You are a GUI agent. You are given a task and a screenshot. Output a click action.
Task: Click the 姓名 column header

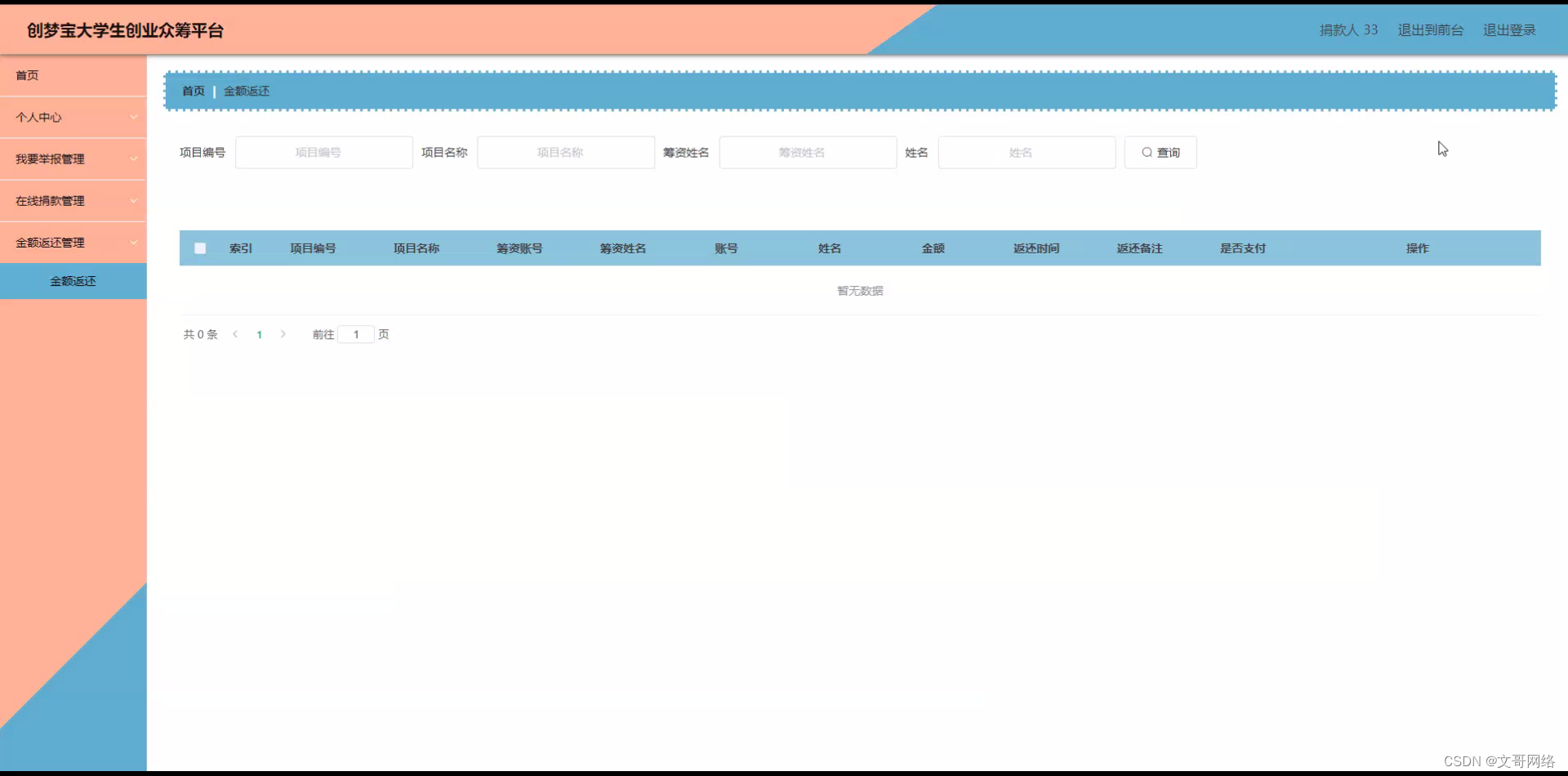(x=830, y=248)
